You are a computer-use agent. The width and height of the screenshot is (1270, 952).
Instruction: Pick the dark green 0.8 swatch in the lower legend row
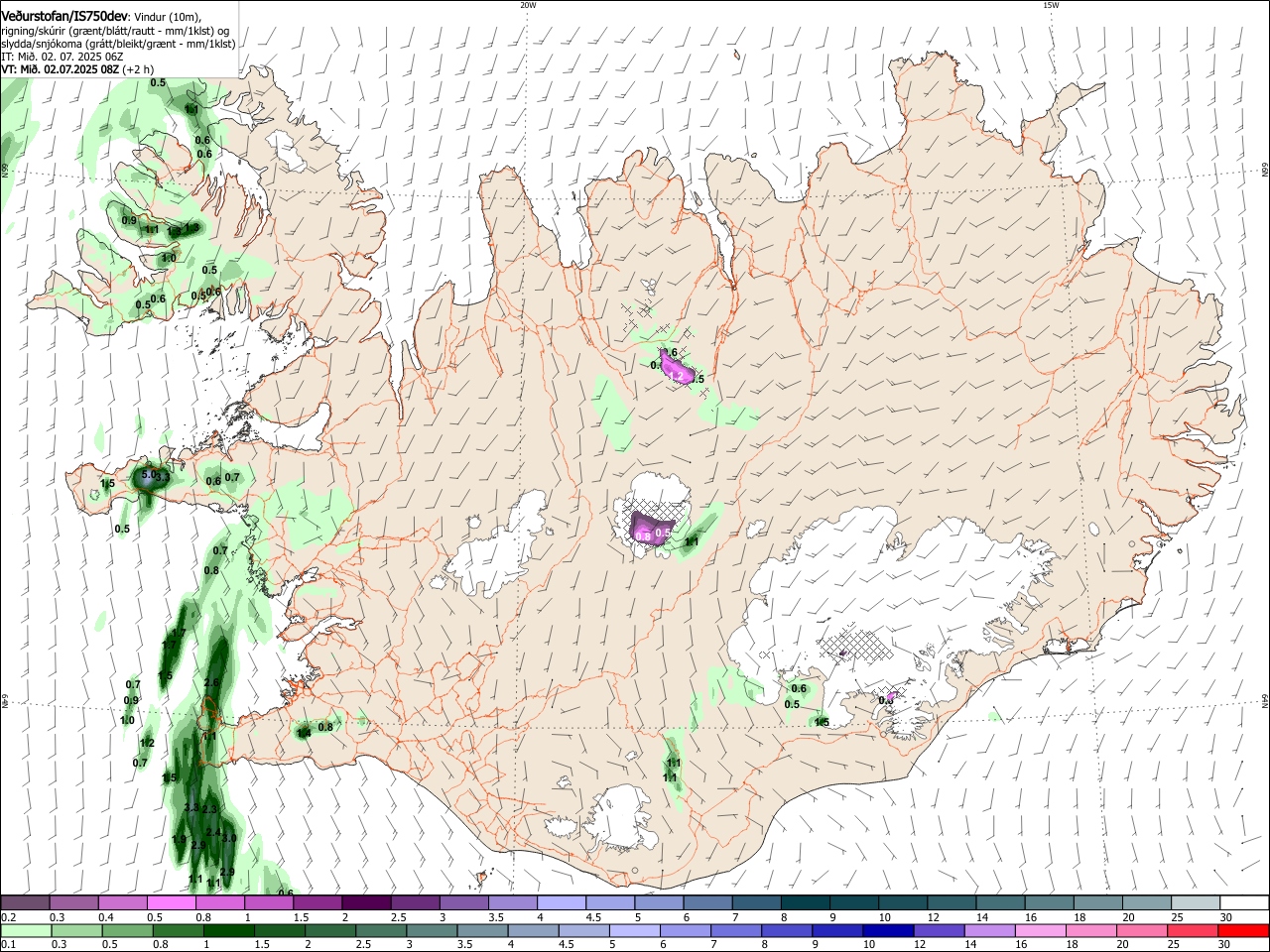[178, 930]
